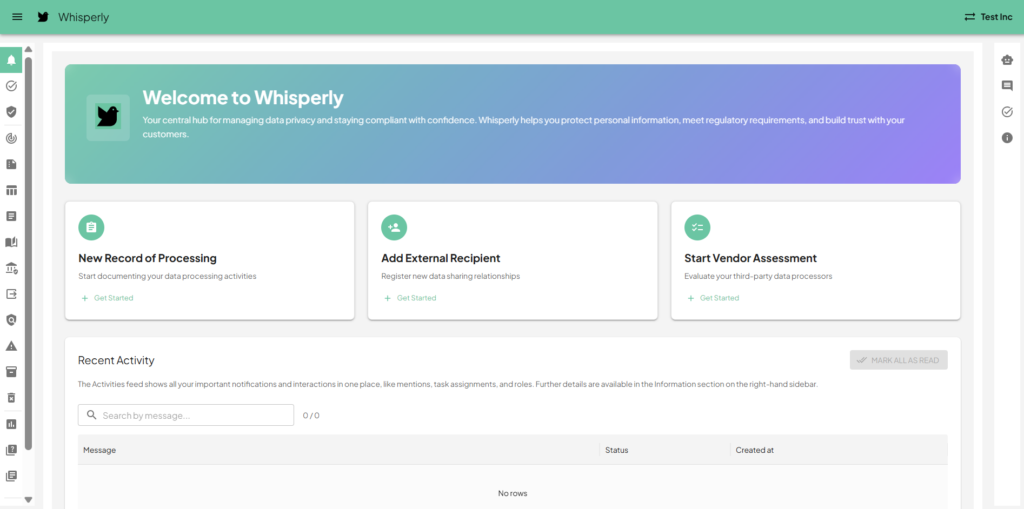Click Get Started under New Record of Processing
1024x509 pixels.
(107, 298)
